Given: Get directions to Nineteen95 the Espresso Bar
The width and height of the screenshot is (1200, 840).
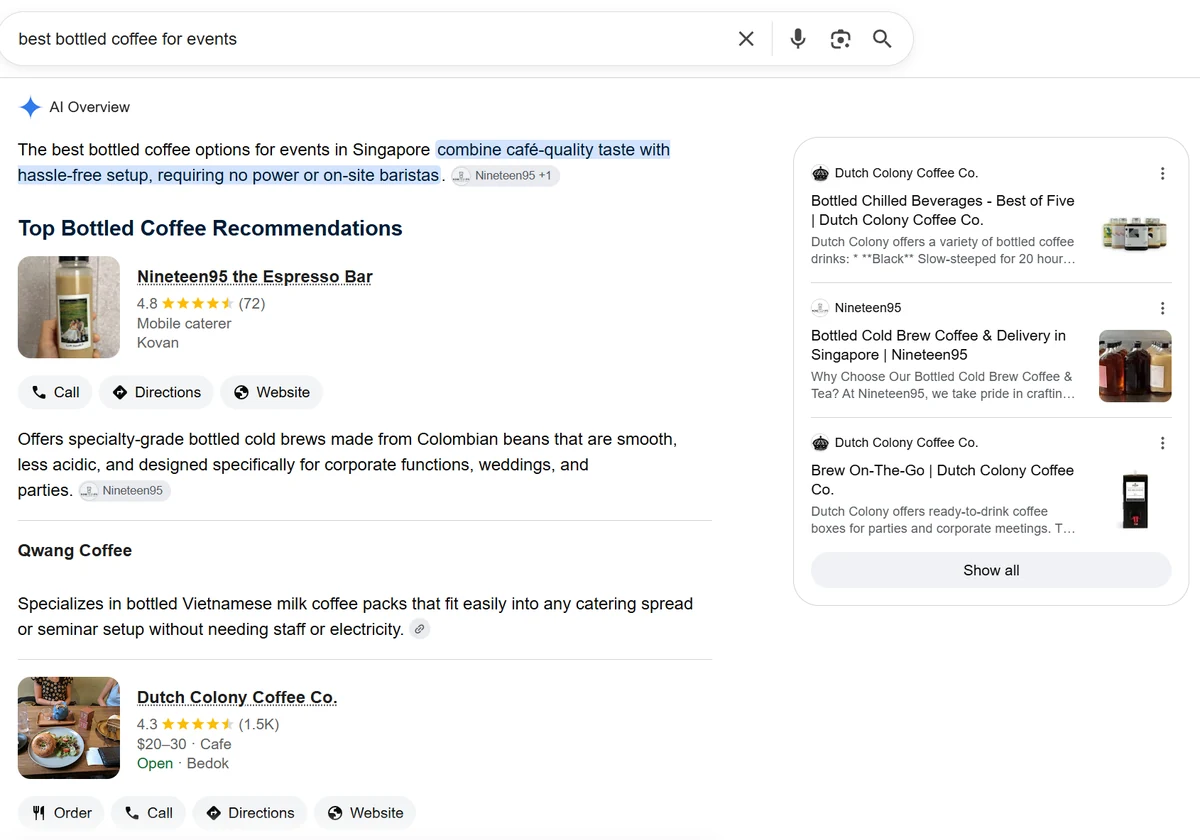Looking at the screenshot, I should tap(156, 392).
